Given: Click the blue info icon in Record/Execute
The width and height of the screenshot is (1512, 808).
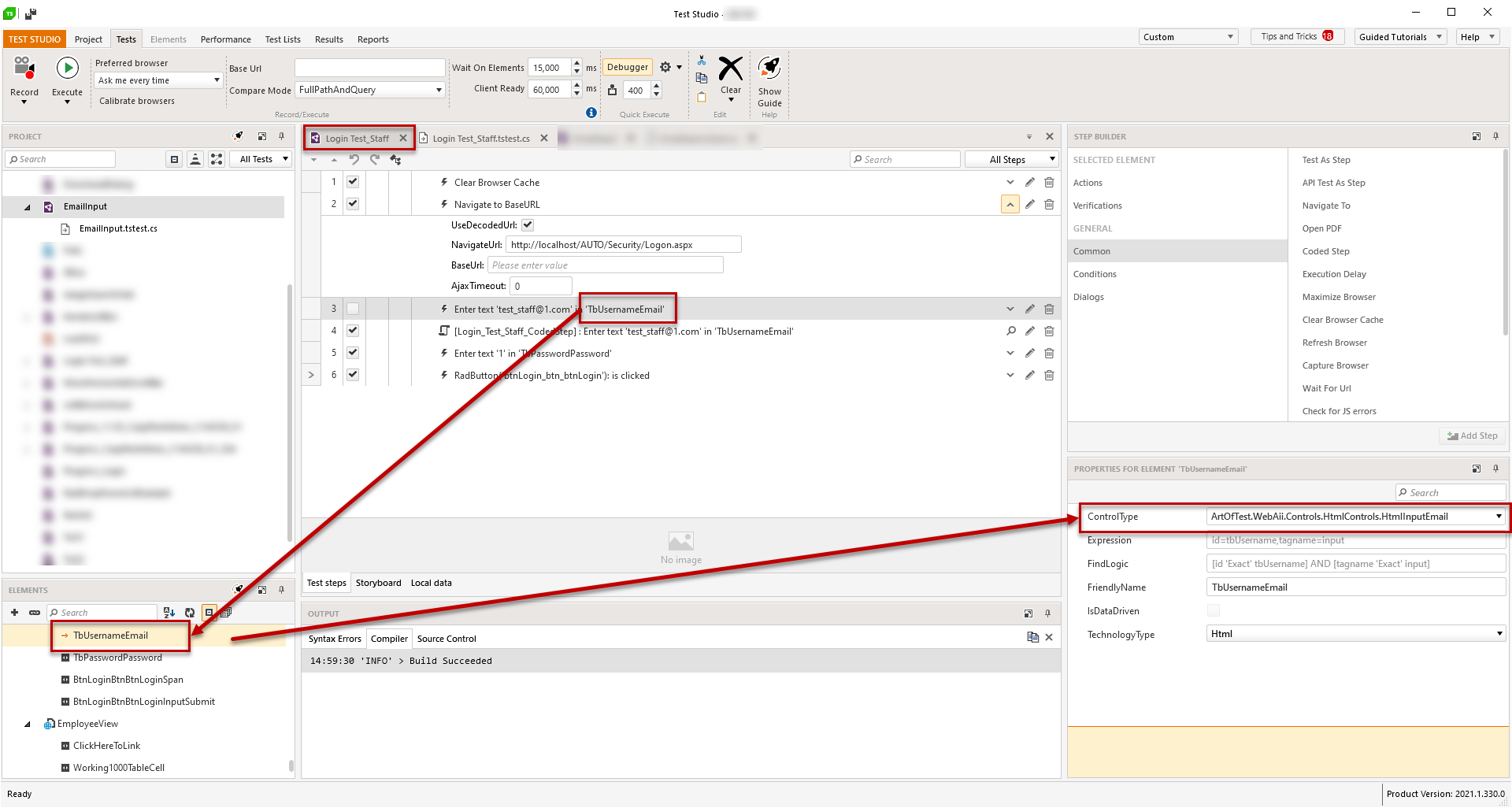Looking at the screenshot, I should pyautogui.click(x=591, y=113).
